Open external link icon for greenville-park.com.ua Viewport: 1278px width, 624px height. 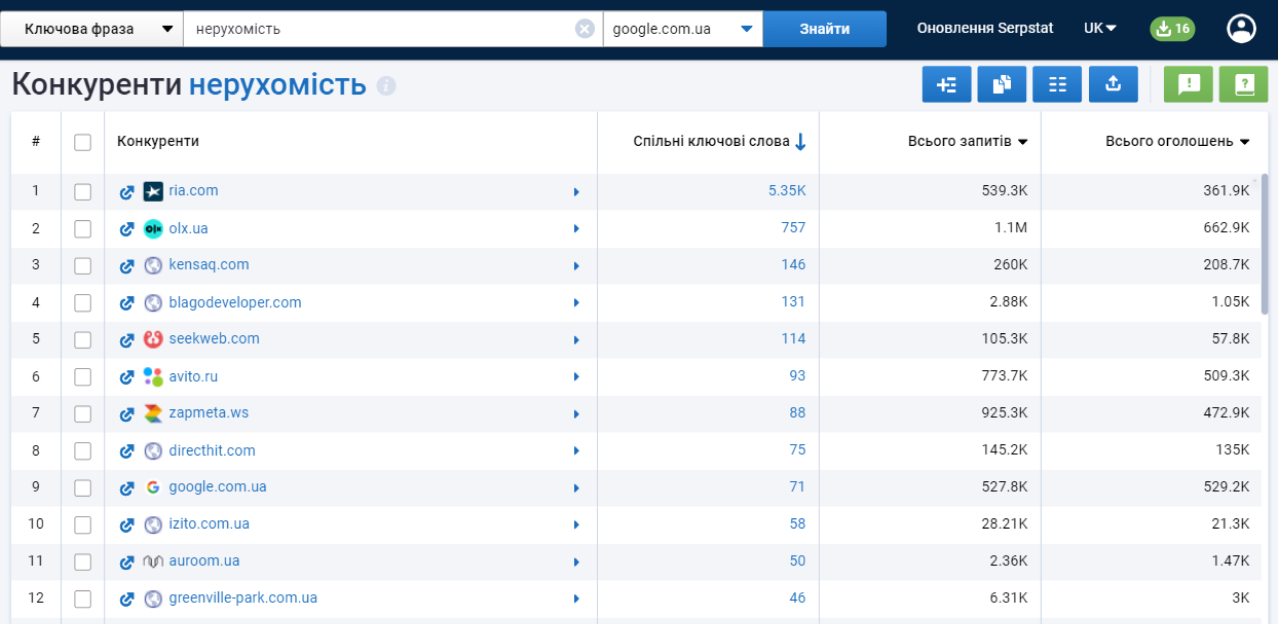pos(127,599)
